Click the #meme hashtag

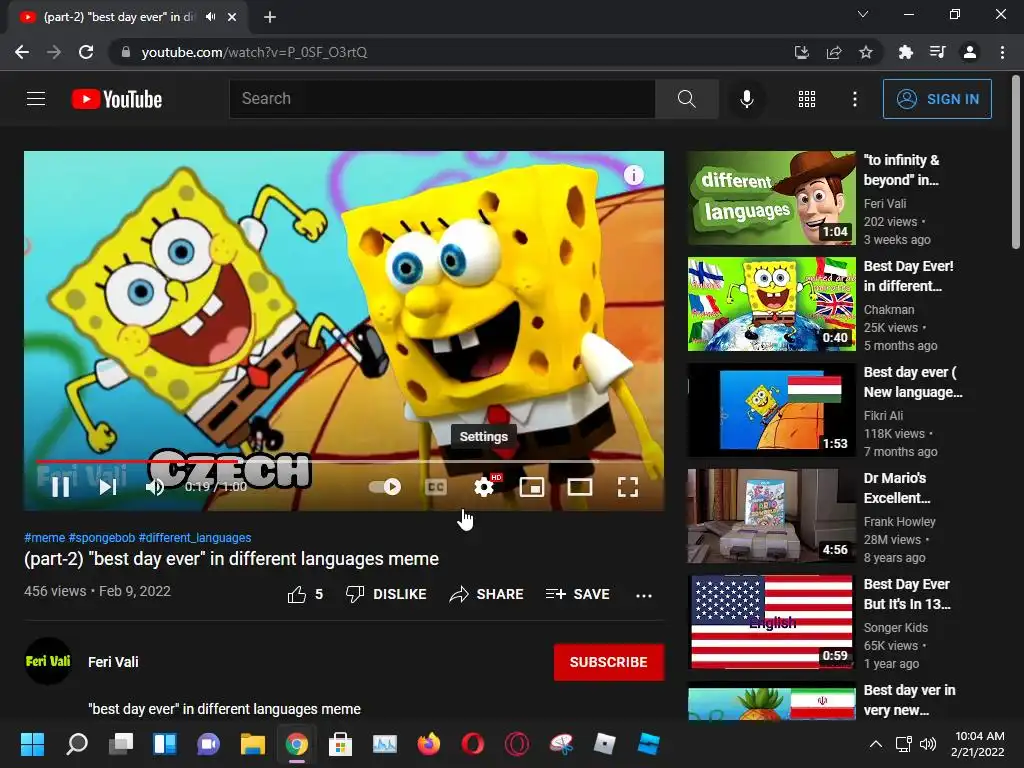click(44, 537)
